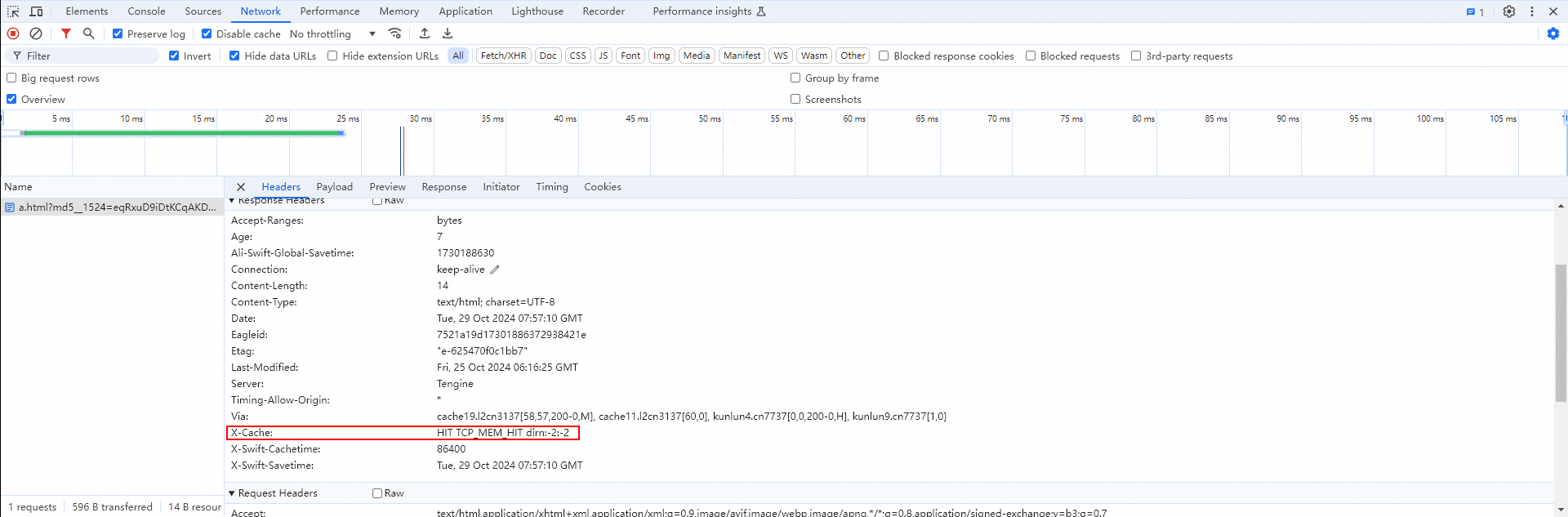Open network conditions wifi icon

click(395, 33)
